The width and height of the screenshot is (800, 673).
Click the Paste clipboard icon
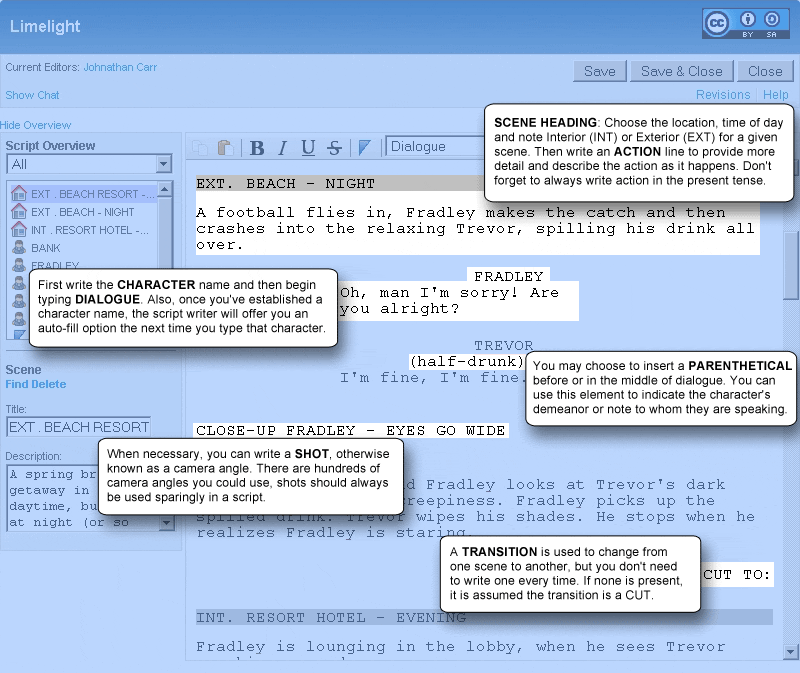click(x=225, y=148)
